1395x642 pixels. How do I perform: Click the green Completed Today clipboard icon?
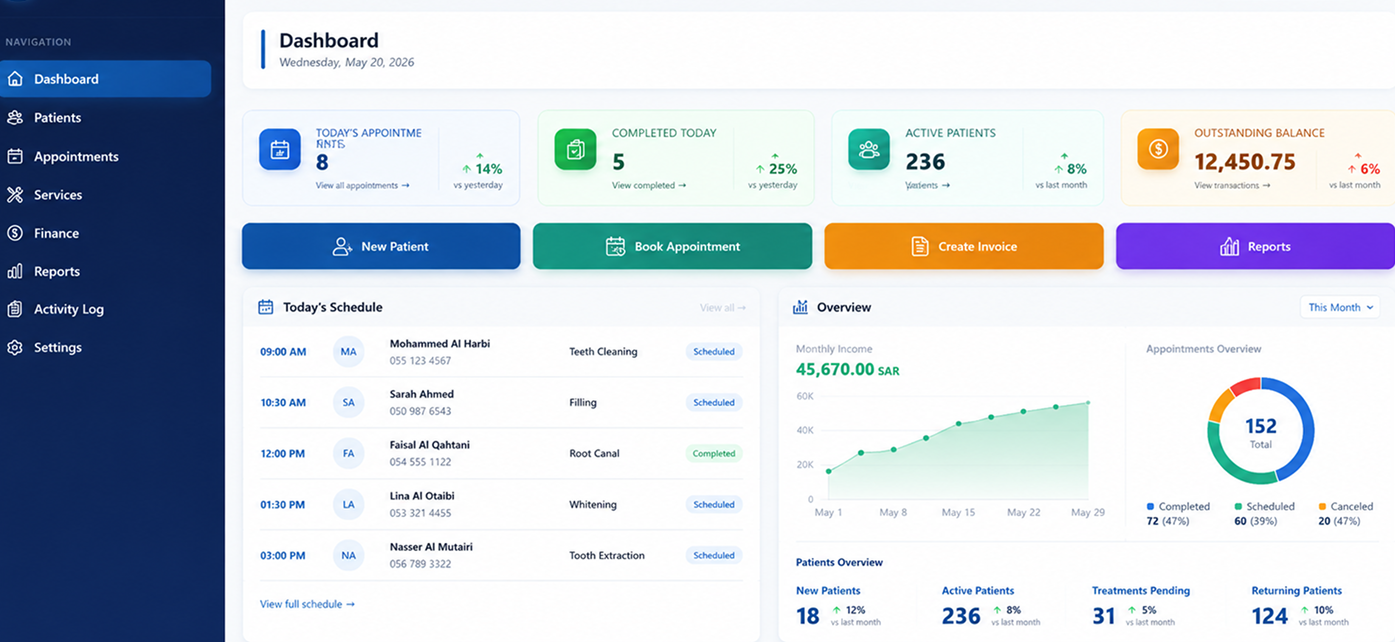(x=575, y=150)
